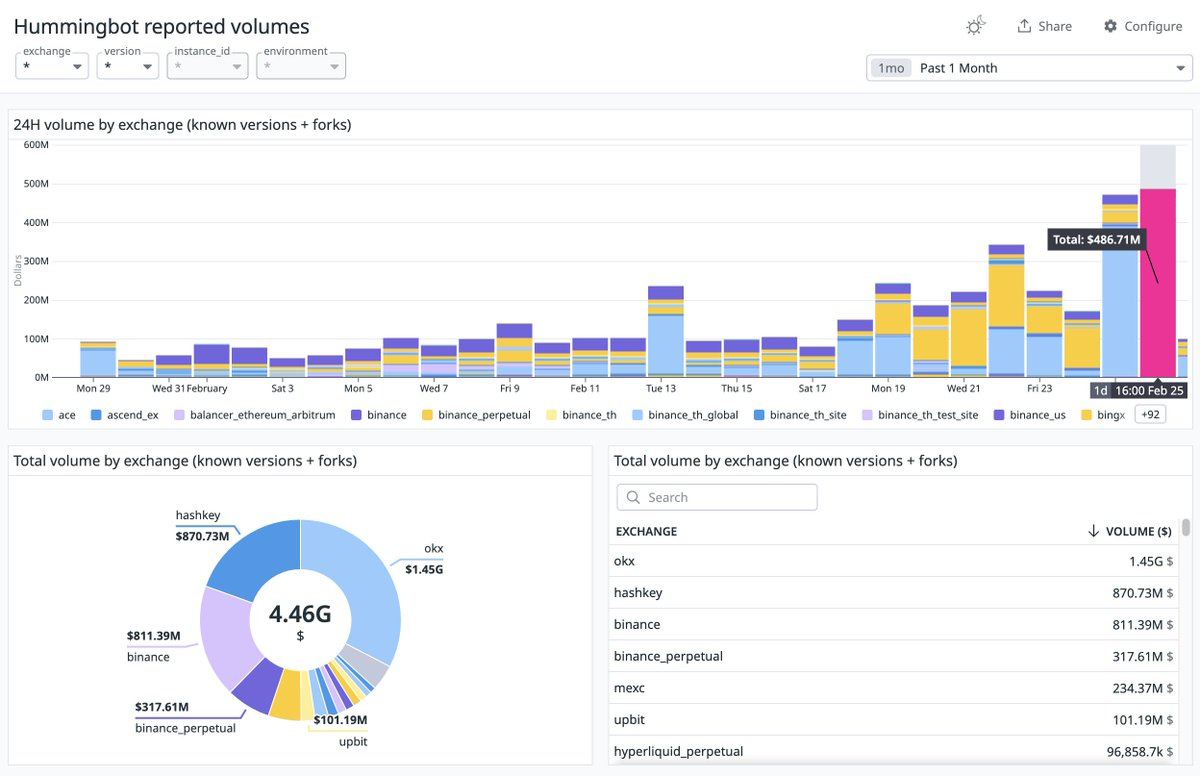
Task: Click the hyperliquid_perpetual table row
Action: click(x=894, y=750)
